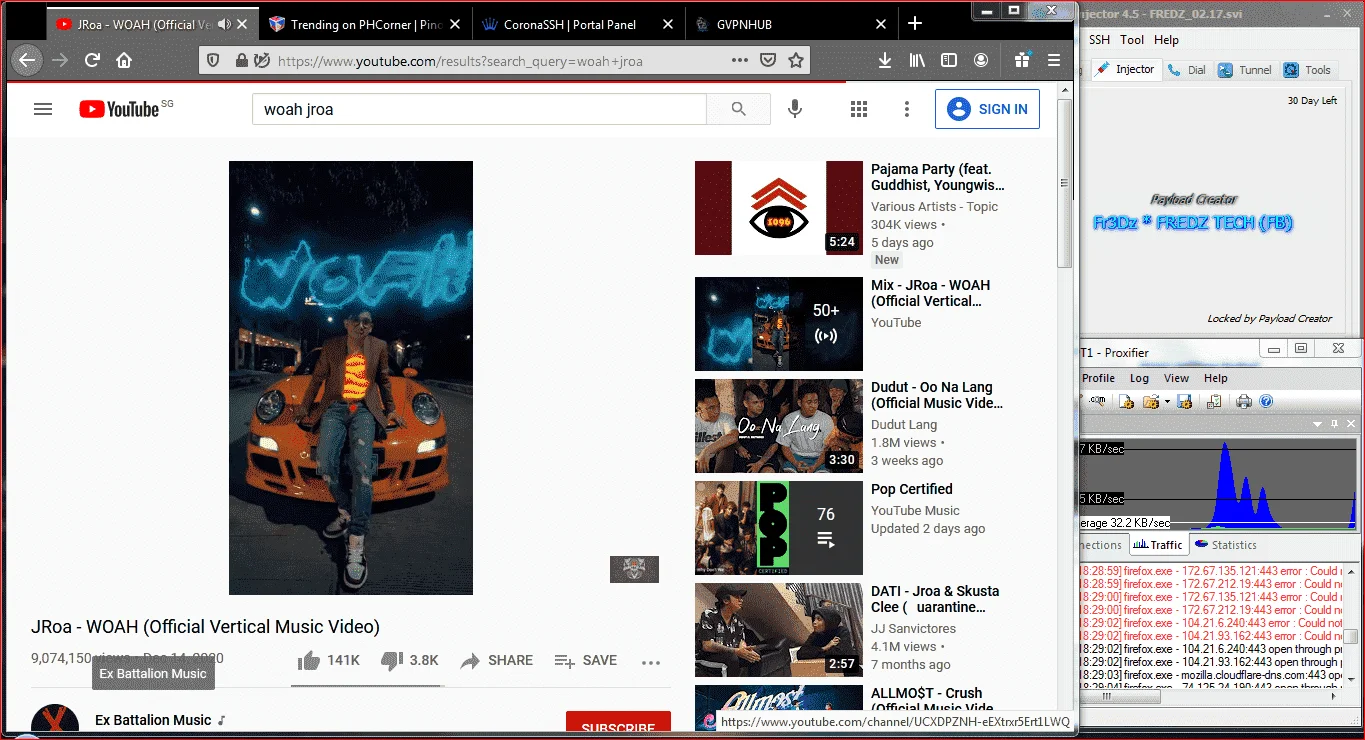Toggle Firefox sidebar view
This screenshot has width=1365, height=740.
pos(949,61)
